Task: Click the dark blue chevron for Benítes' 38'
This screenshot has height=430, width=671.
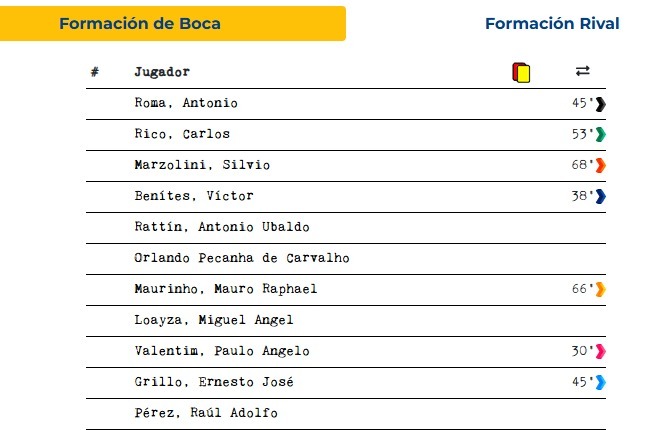Action: coord(600,196)
